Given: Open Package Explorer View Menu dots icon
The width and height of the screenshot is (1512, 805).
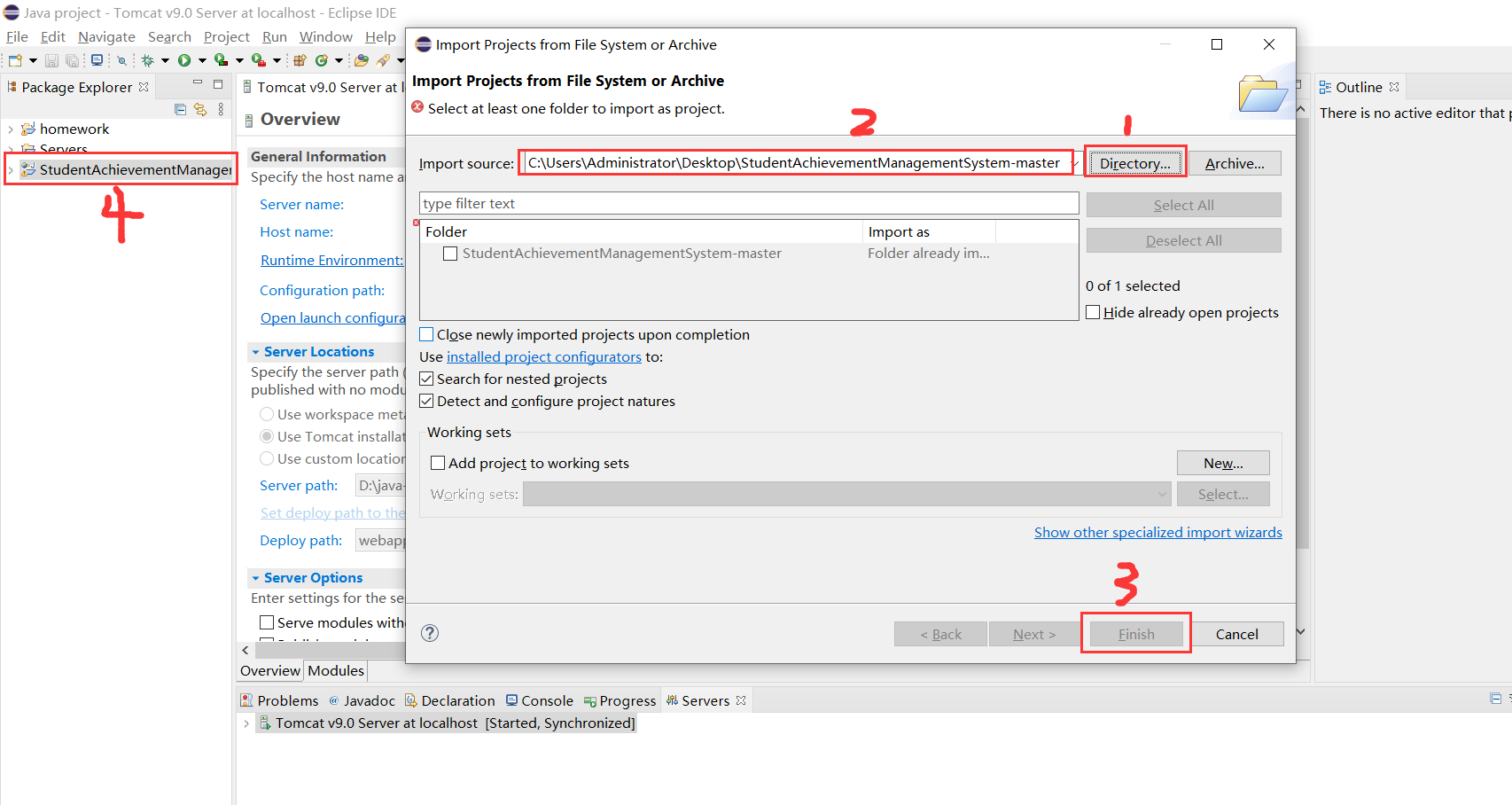Looking at the screenshot, I should (221, 109).
